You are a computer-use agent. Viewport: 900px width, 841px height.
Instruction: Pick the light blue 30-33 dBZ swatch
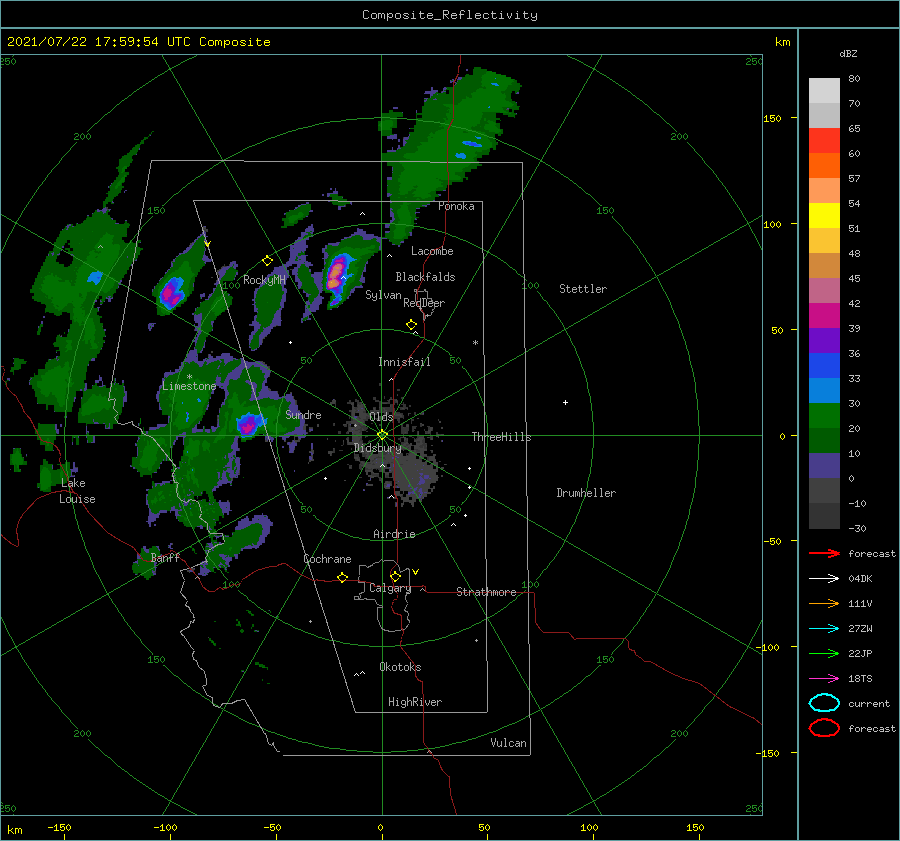[x=824, y=391]
